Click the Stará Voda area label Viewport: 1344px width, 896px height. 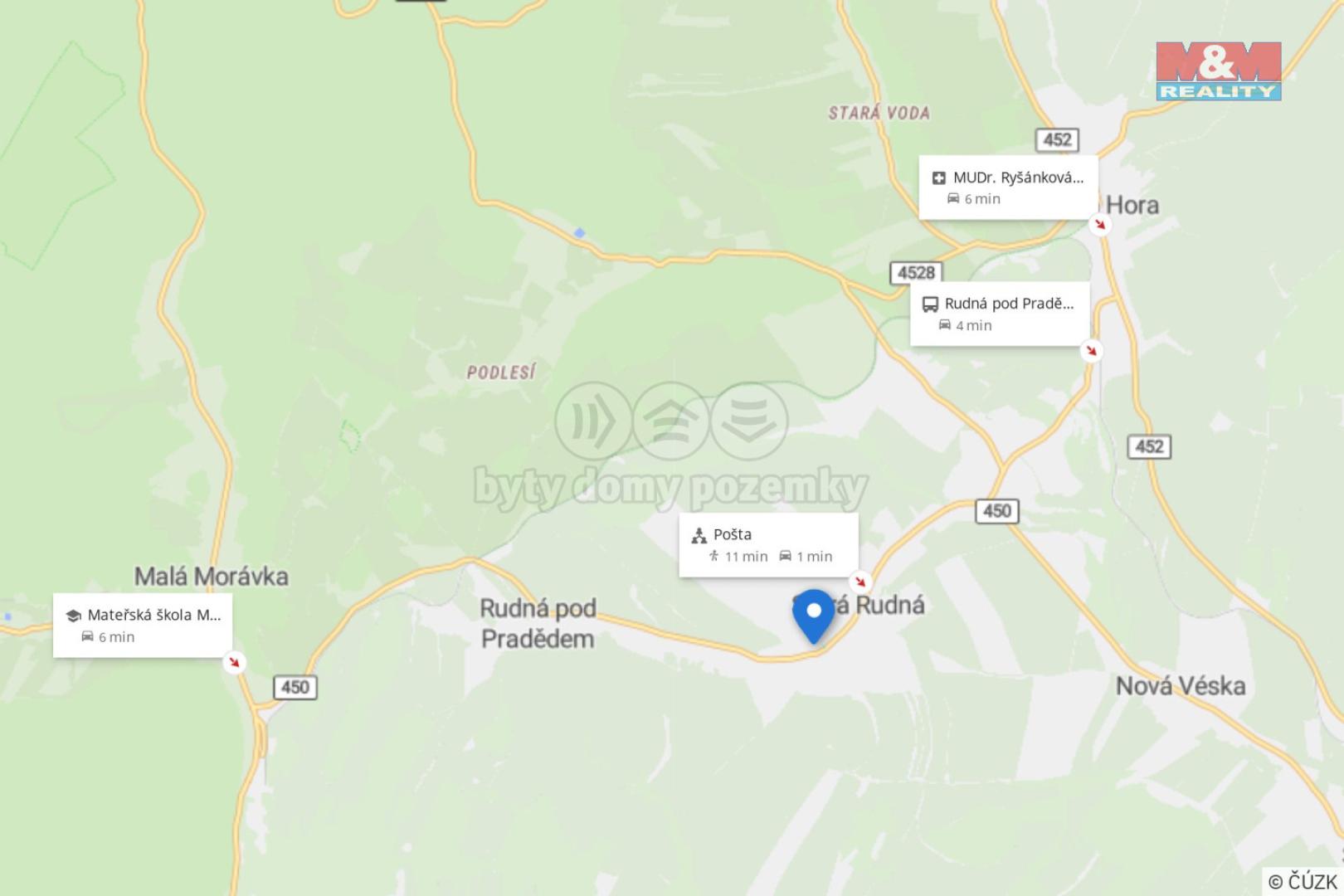point(879,113)
